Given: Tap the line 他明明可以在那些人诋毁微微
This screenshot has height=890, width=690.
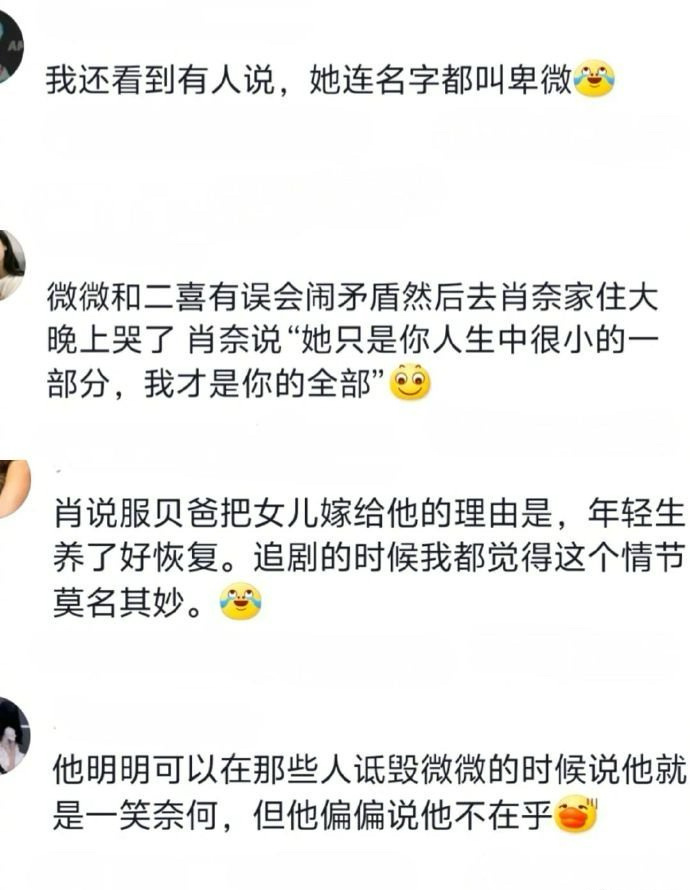Looking at the screenshot, I should (x=369, y=770).
